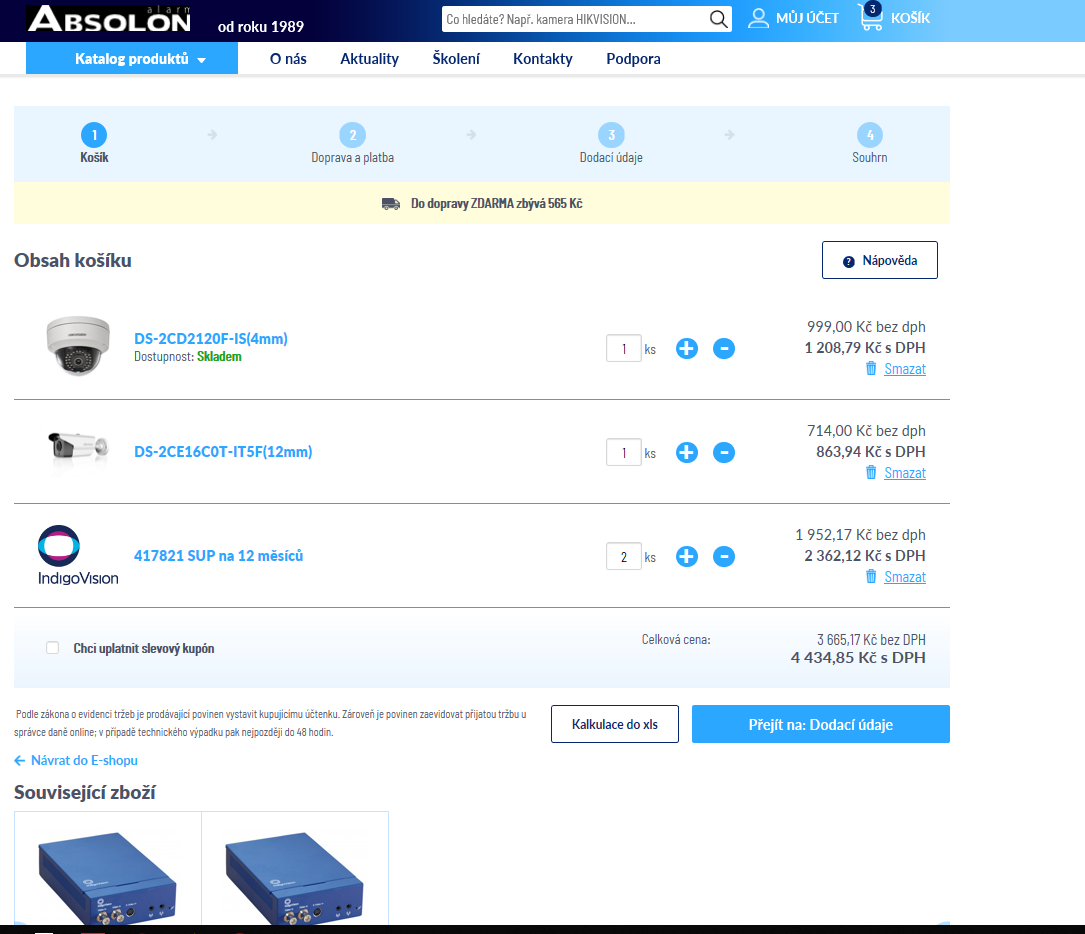
Task: Open Můj účet user account icon
Action: [759, 18]
